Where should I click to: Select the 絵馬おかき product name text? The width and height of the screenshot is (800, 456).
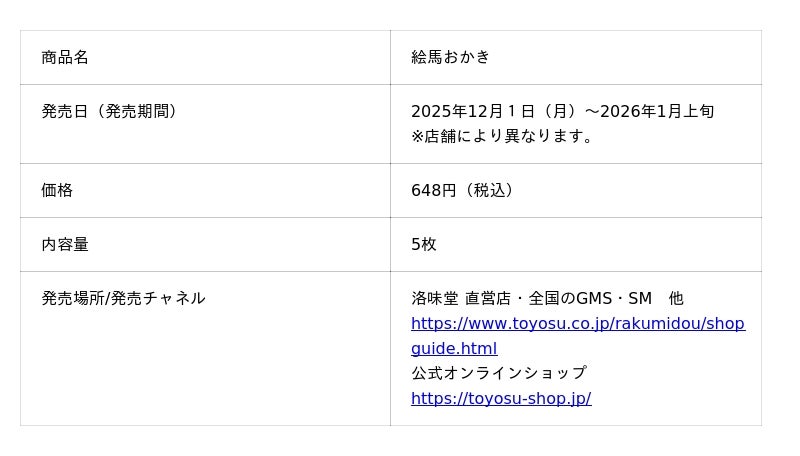click(450, 57)
